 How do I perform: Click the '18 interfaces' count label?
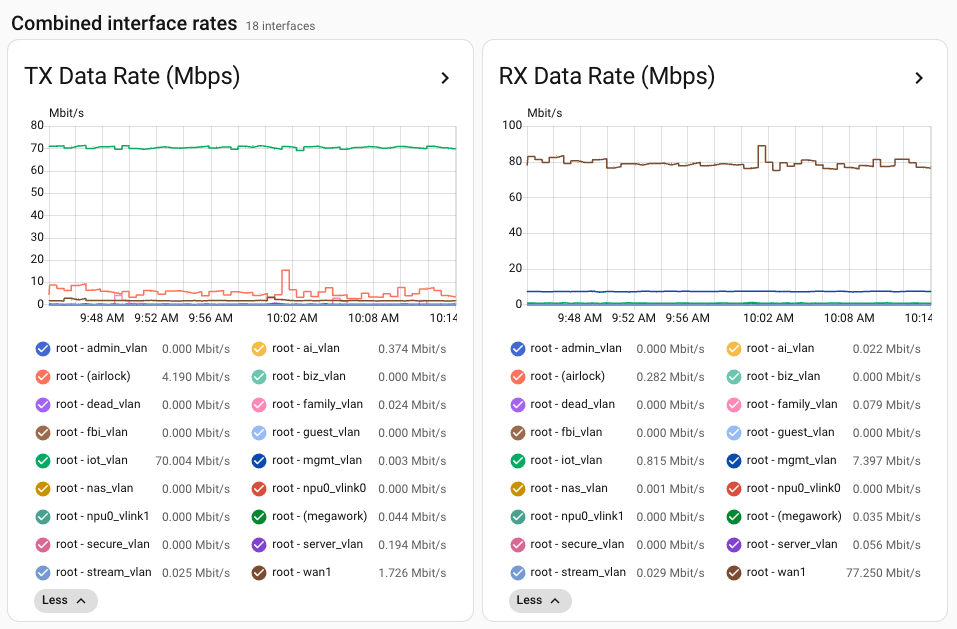(280, 26)
